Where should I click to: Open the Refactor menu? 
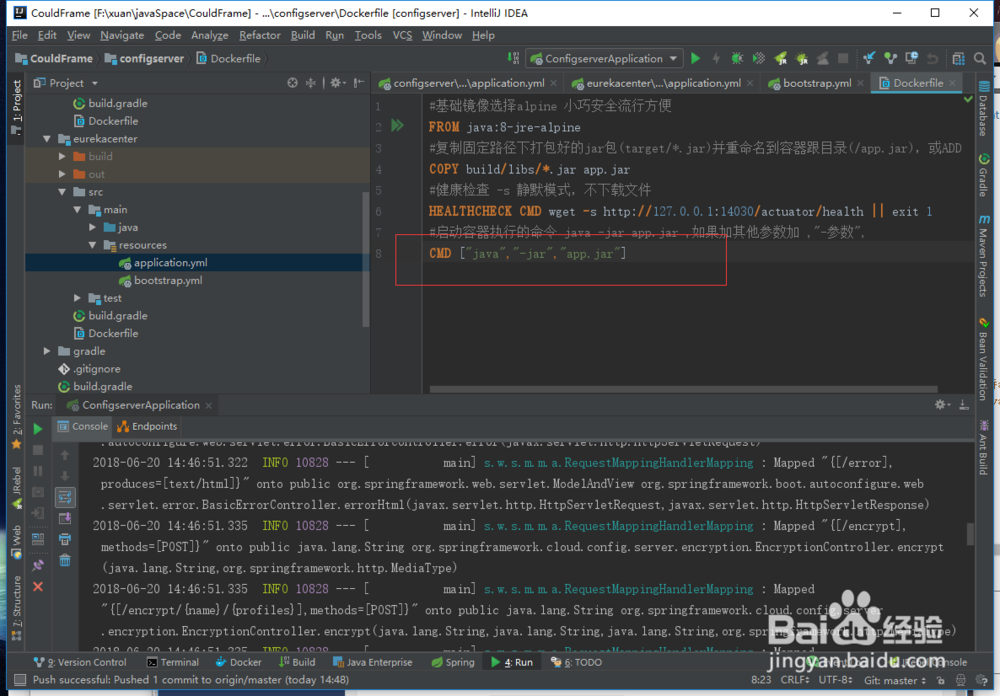(x=259, y=35)
